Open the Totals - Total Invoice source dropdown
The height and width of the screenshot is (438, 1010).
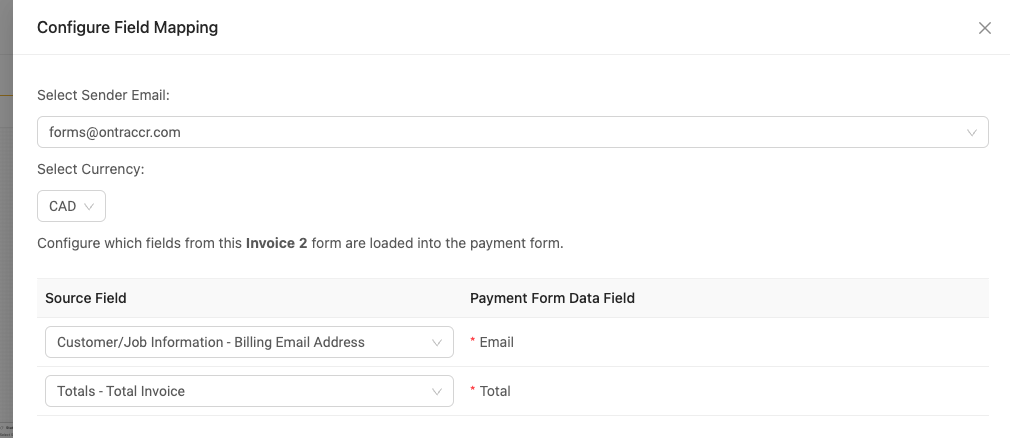point(249,391)
